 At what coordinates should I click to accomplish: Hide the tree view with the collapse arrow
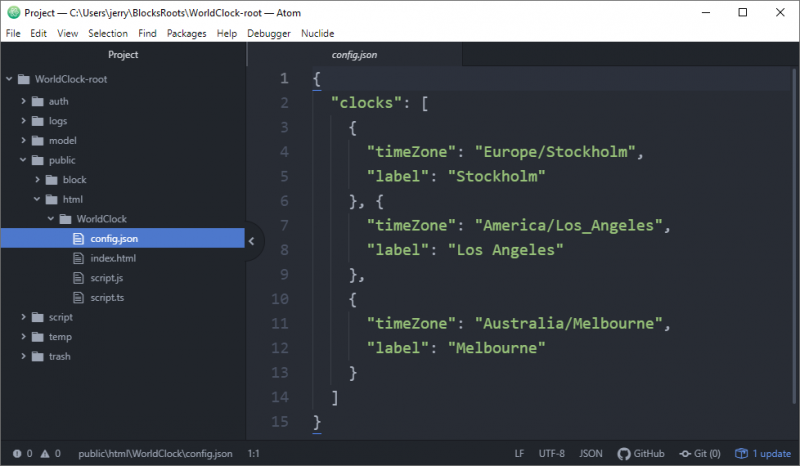(x=252, y=241)
